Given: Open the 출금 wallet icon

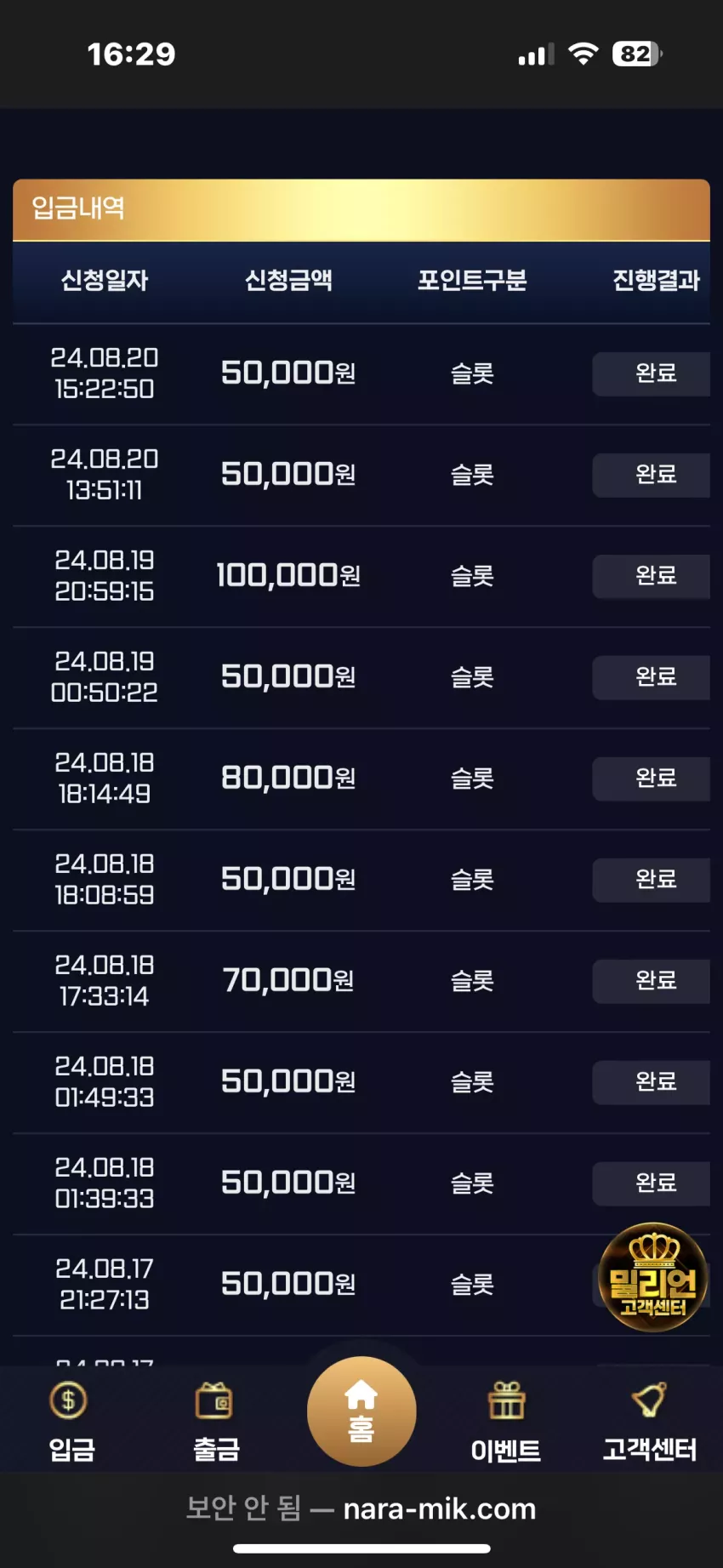Looking at the screenshot, I should (x=215, y=1400).
